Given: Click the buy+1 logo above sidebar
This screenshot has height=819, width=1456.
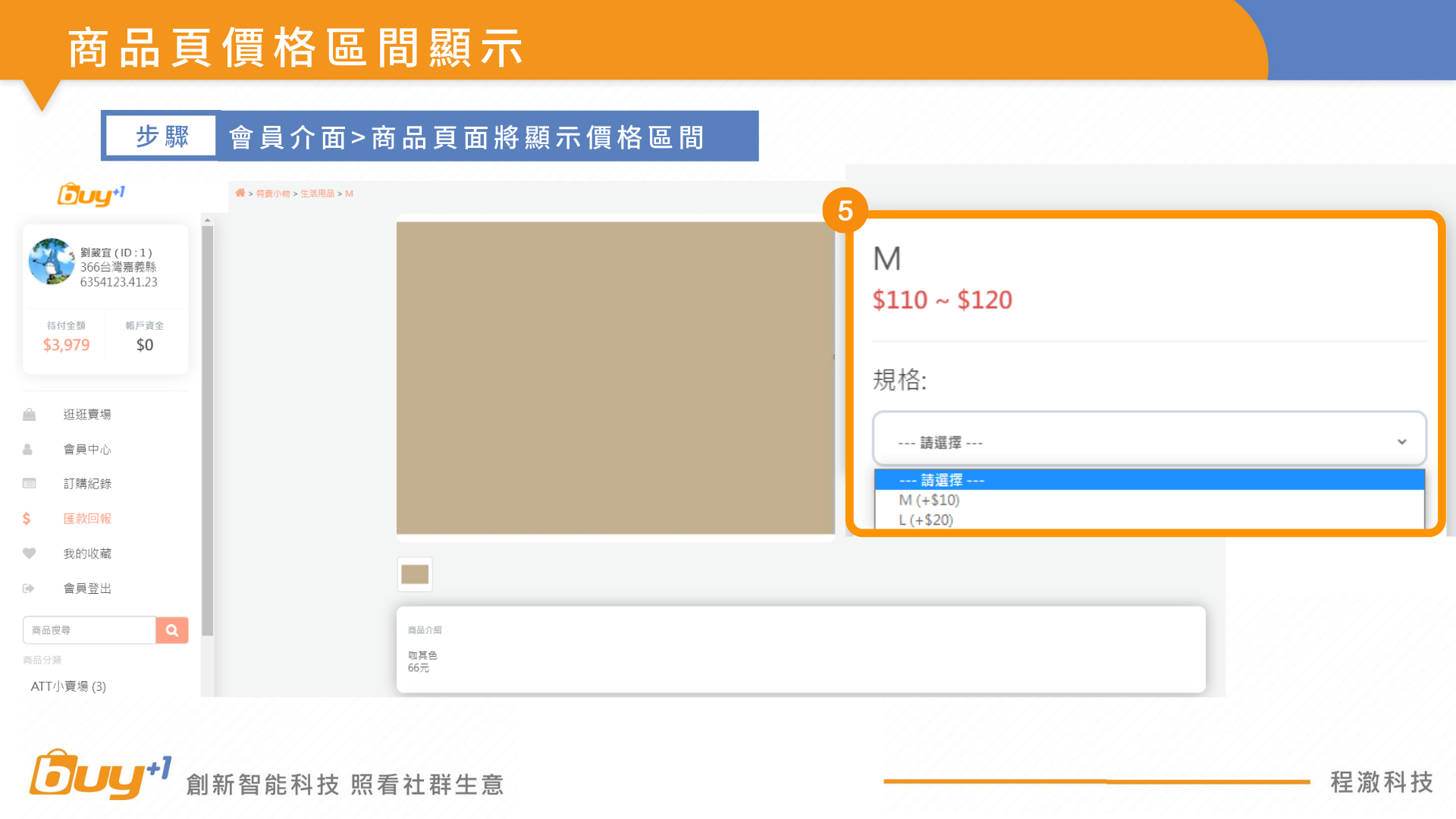Looking at the screenshot, I should pos(91,195).
